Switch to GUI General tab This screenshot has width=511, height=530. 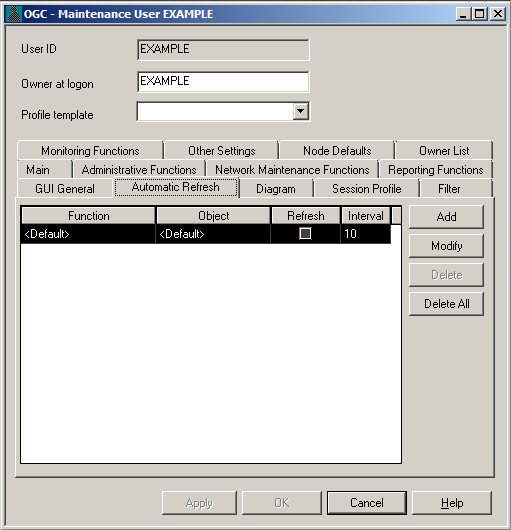coord(65,189)
